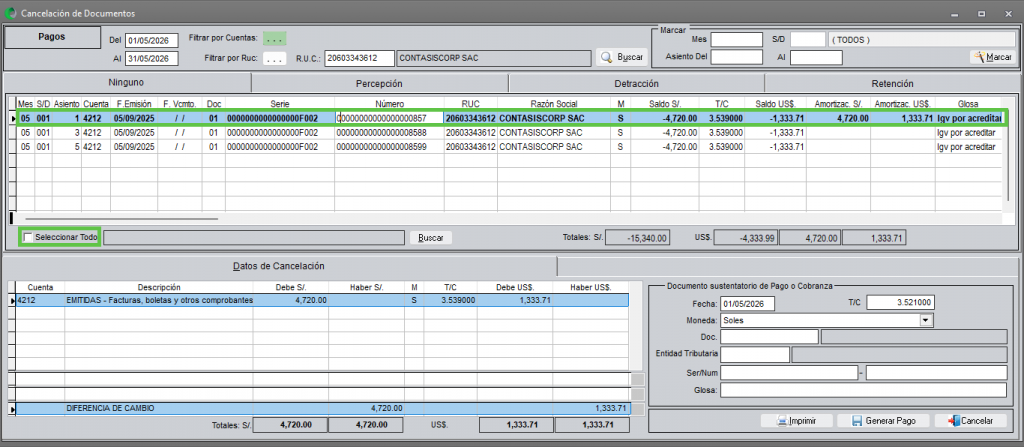1024x447 pixels.
Task: Click the Amortizac. S/. cell 4,720.00
Action: [838, 118]
